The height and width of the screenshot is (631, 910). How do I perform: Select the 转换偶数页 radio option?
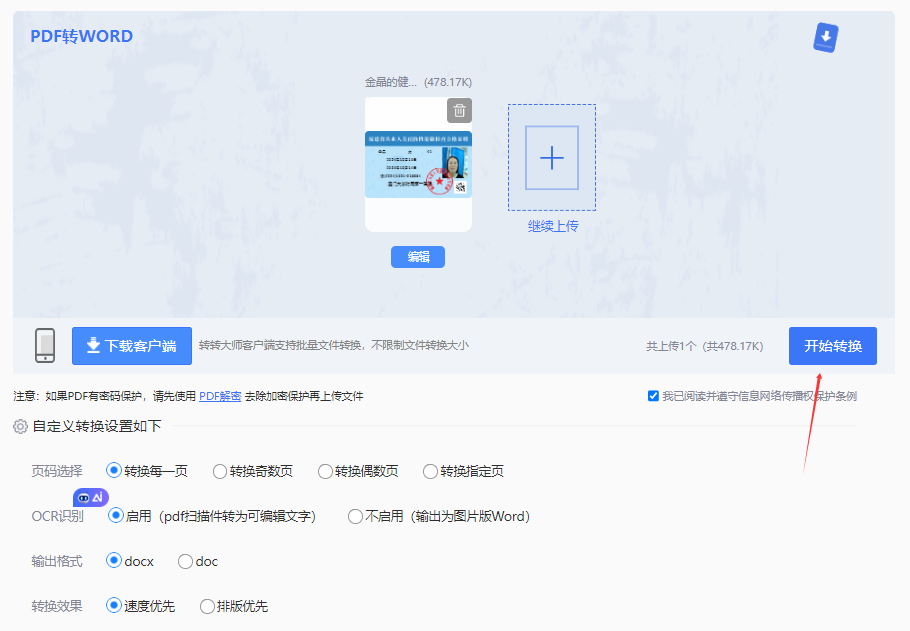326,471
